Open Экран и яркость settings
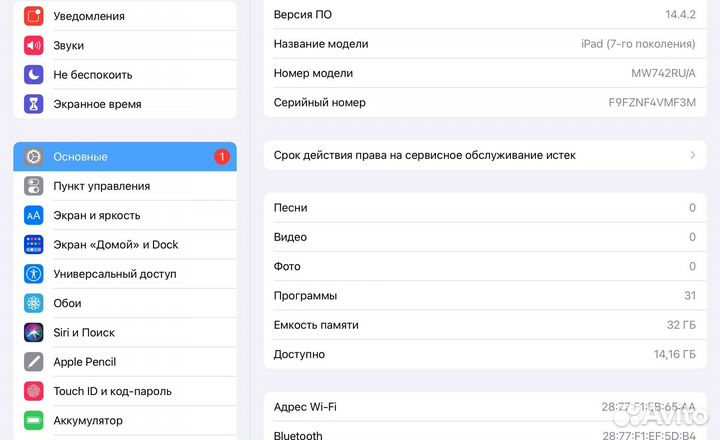 (x=125, y=215)
